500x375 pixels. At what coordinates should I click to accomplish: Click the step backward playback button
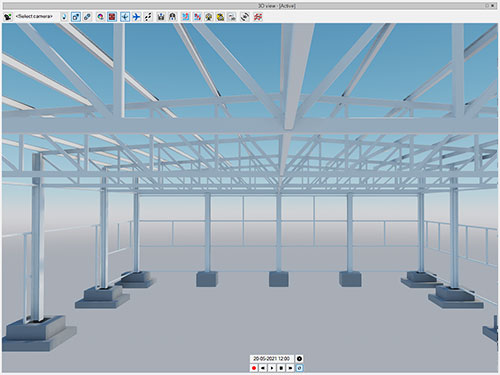[263, 368]
